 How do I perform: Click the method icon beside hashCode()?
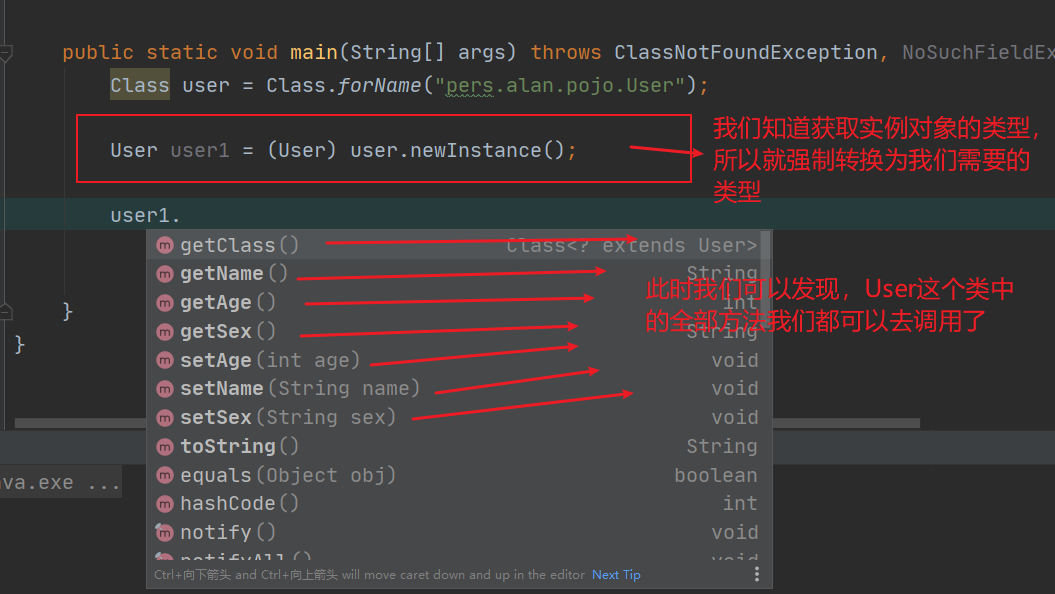coord(165,504)
